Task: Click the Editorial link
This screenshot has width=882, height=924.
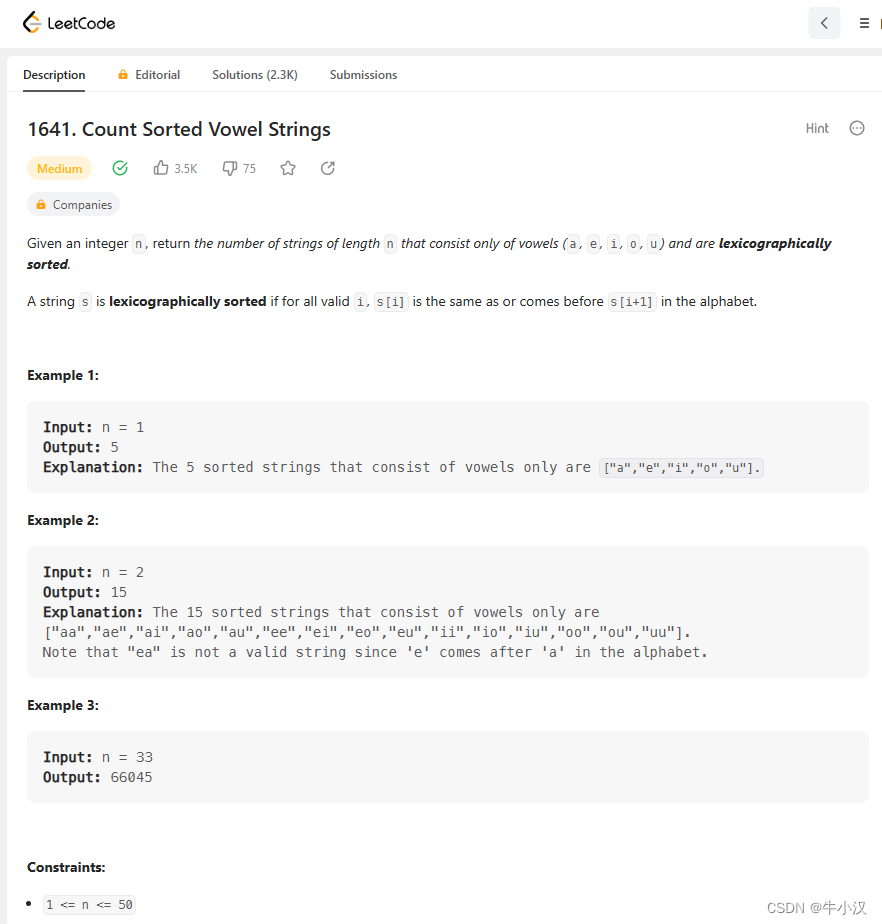Action: 157,74
